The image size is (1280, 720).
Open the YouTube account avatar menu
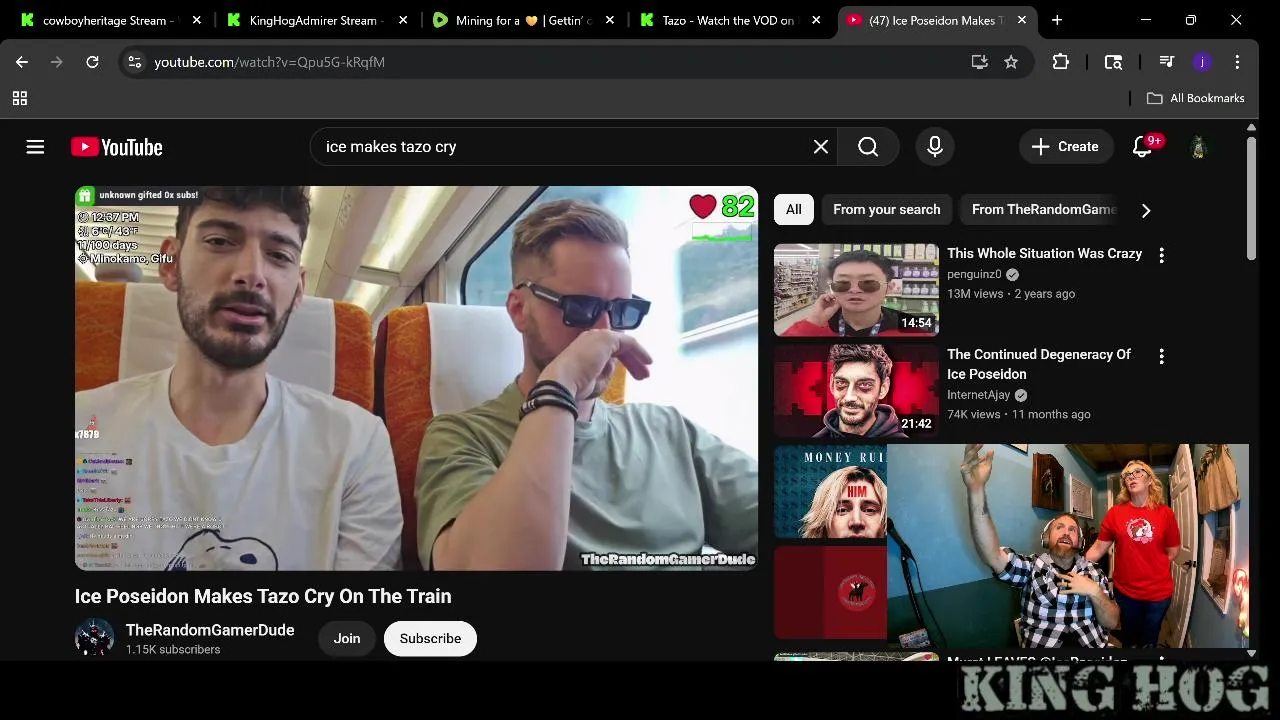(1198, 147)
